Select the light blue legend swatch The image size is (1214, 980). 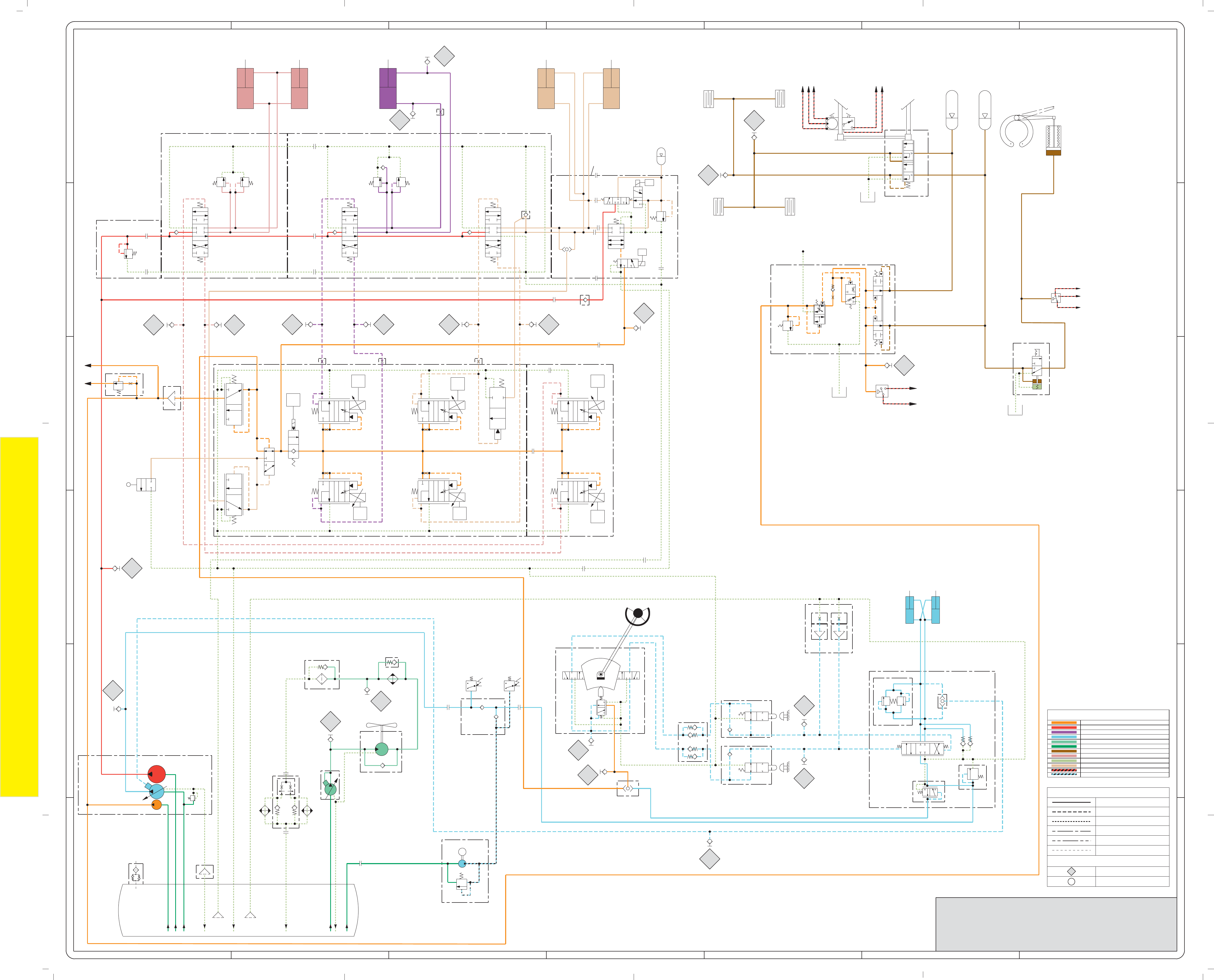click(x=1064, y=737)
